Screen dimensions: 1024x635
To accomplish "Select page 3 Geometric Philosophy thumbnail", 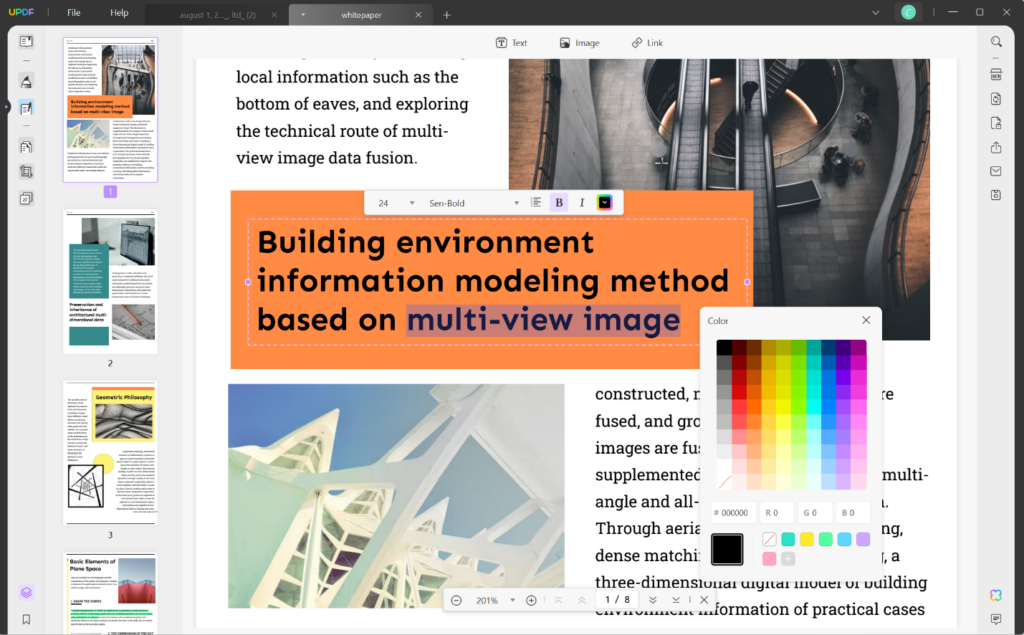I will pos(110,453).
